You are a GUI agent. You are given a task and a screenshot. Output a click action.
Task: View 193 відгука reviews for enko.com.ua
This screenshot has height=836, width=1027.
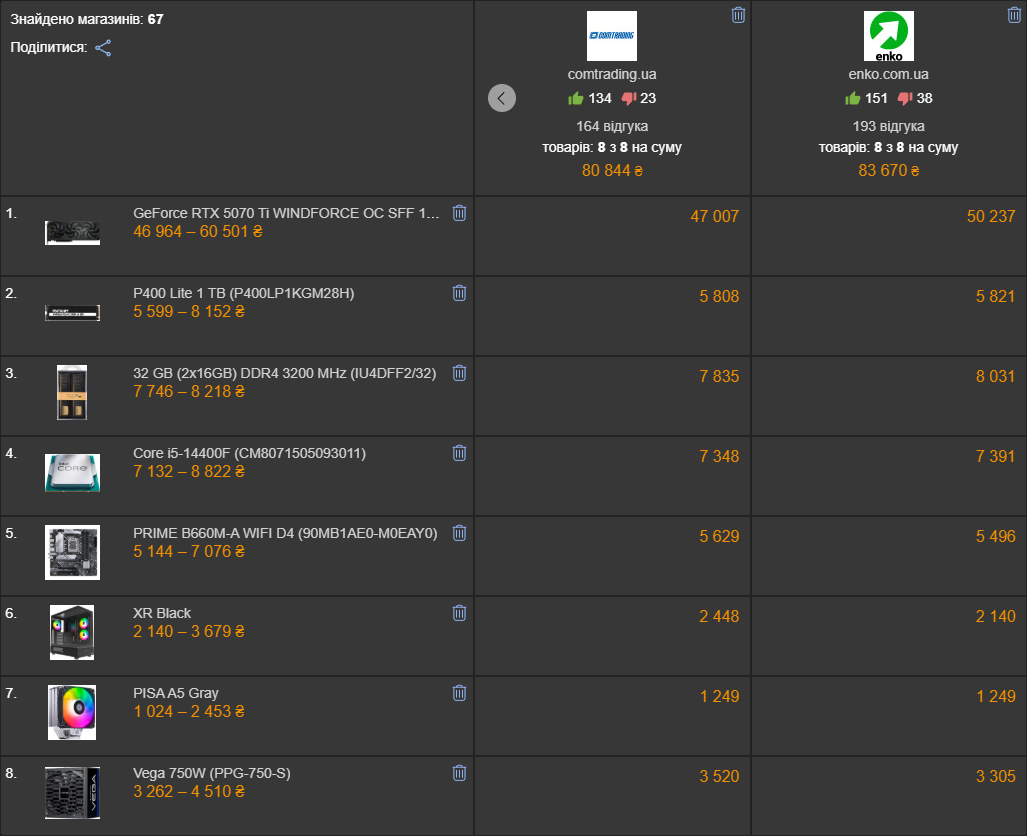point(889,126)
